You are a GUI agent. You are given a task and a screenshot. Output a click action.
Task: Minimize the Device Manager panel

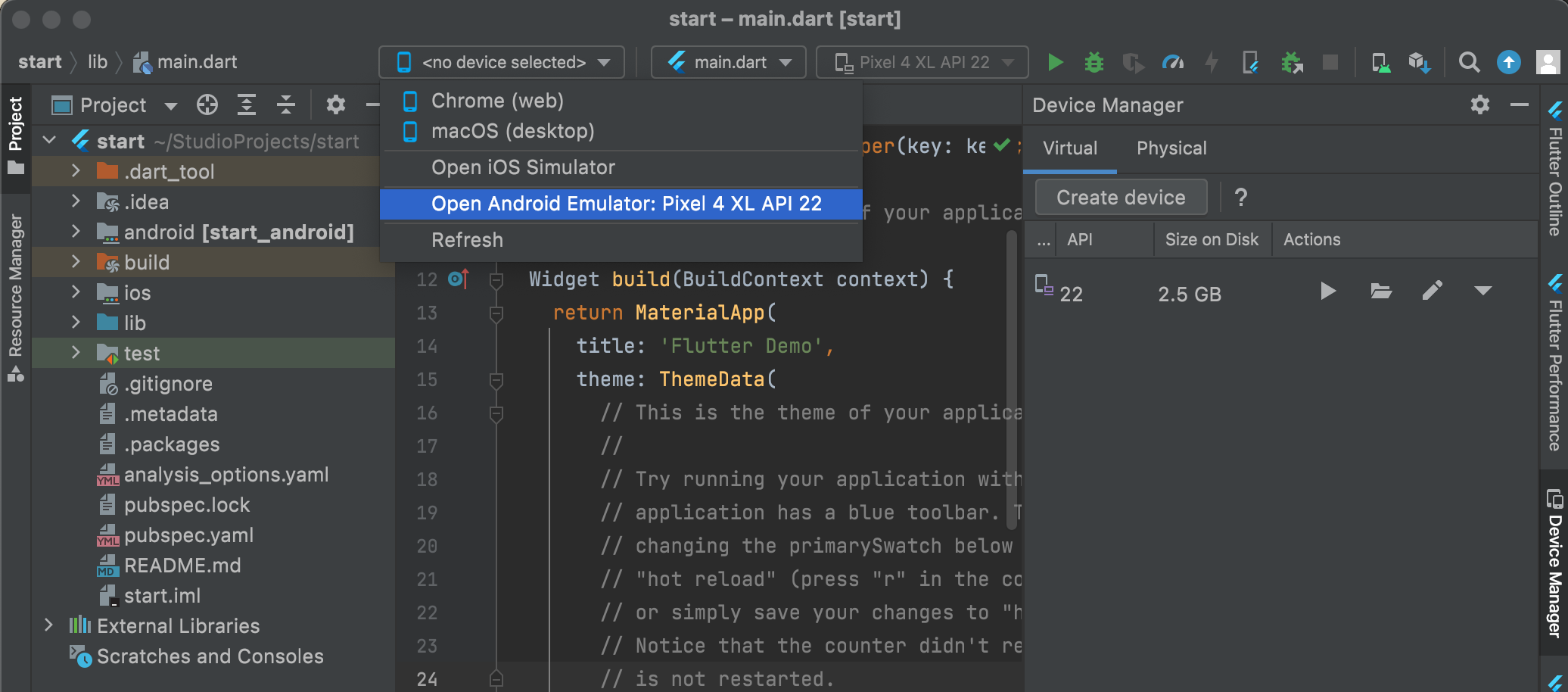click(1520, 104)
